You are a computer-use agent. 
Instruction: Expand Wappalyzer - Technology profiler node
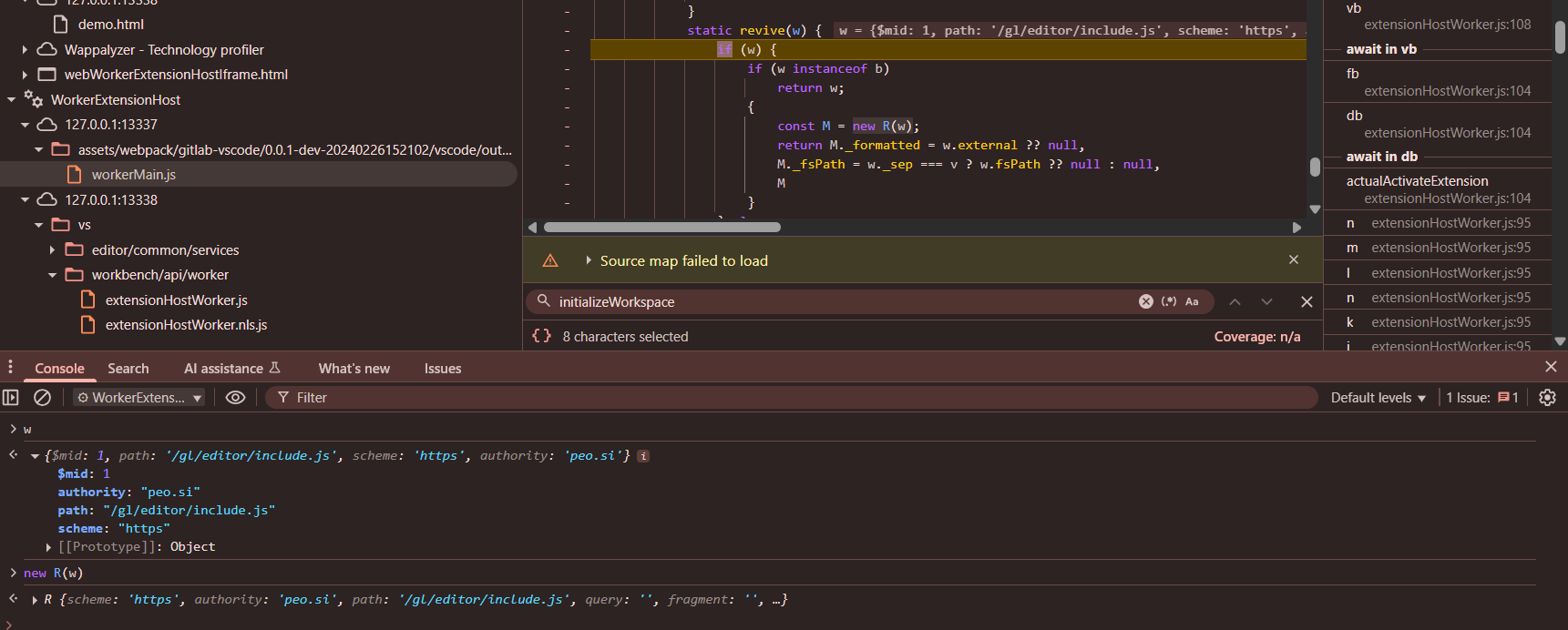pos(25,49)
